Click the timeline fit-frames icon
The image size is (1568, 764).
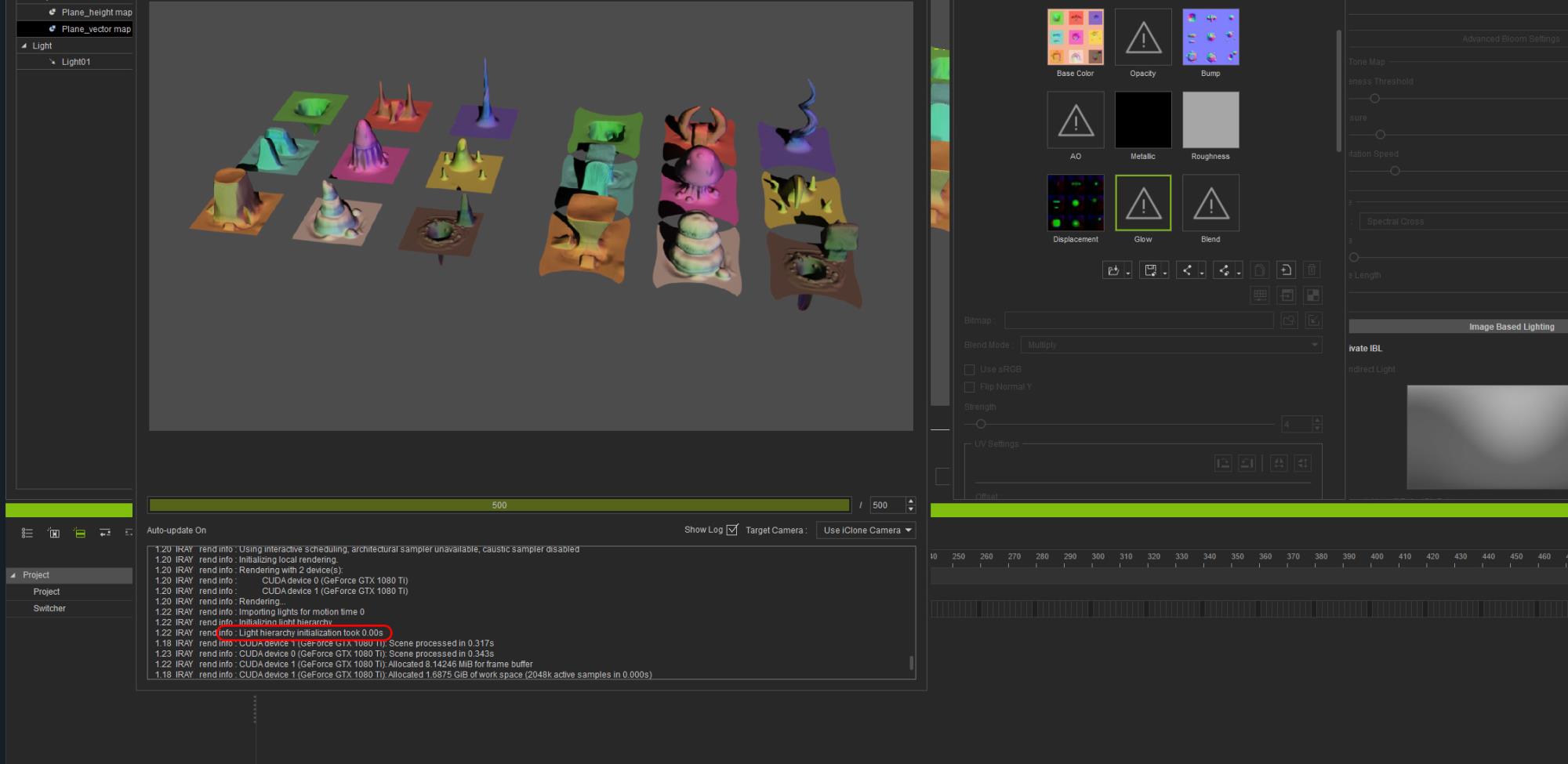[53, 533]
